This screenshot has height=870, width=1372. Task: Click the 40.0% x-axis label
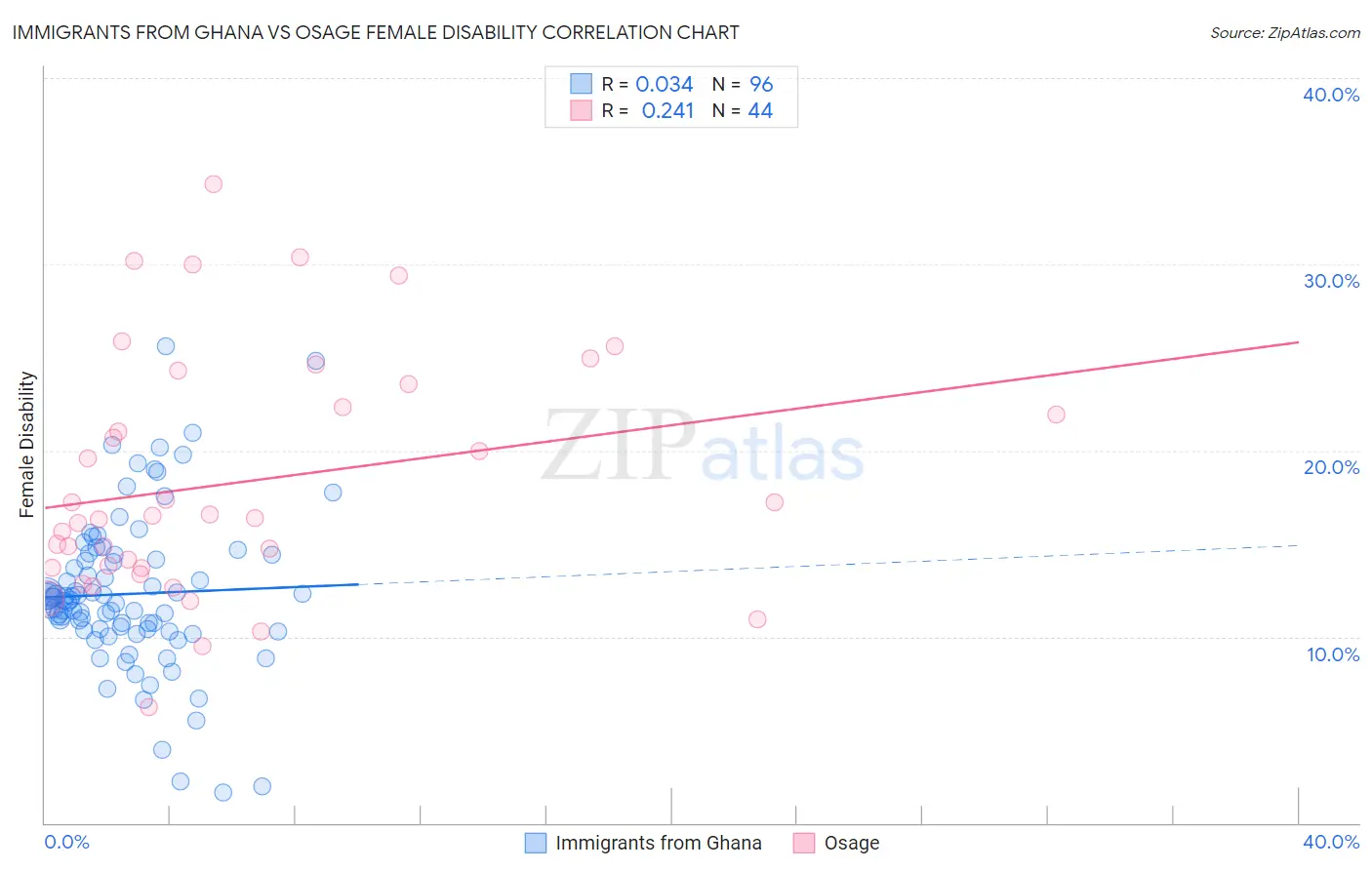point(1331,842)
